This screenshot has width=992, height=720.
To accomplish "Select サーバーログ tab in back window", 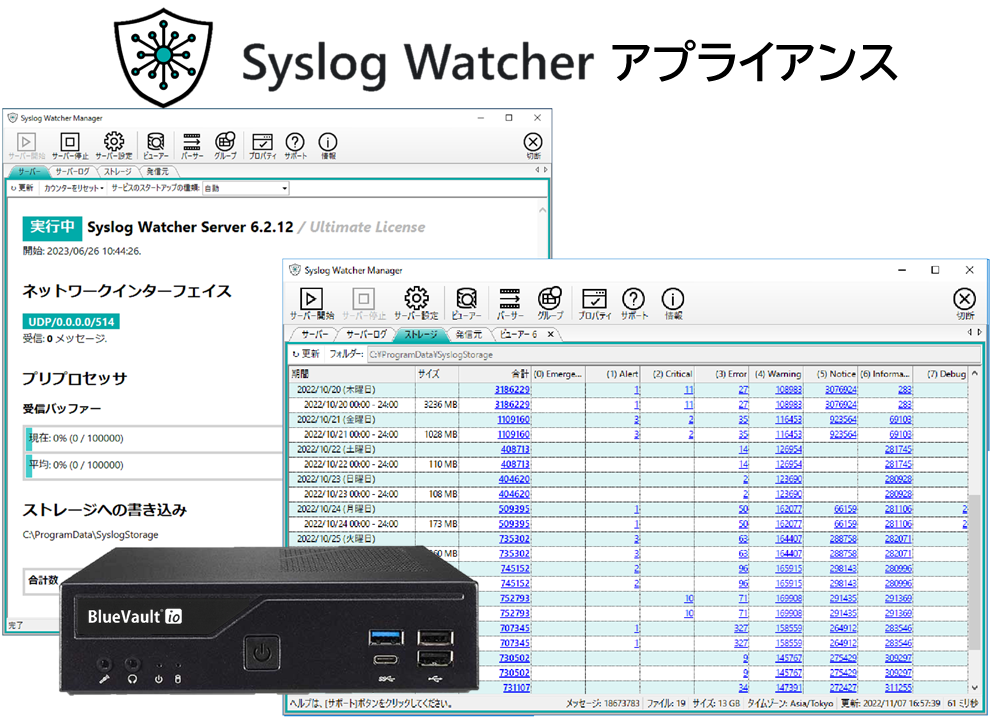I will pos(71,171).
